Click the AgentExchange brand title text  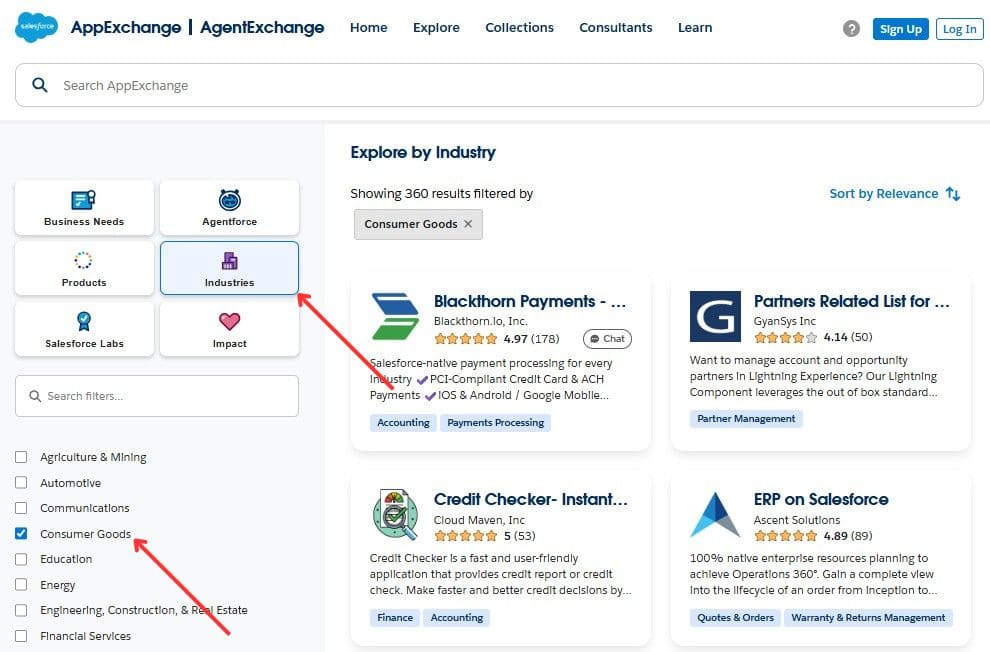(x=262, y=27)
